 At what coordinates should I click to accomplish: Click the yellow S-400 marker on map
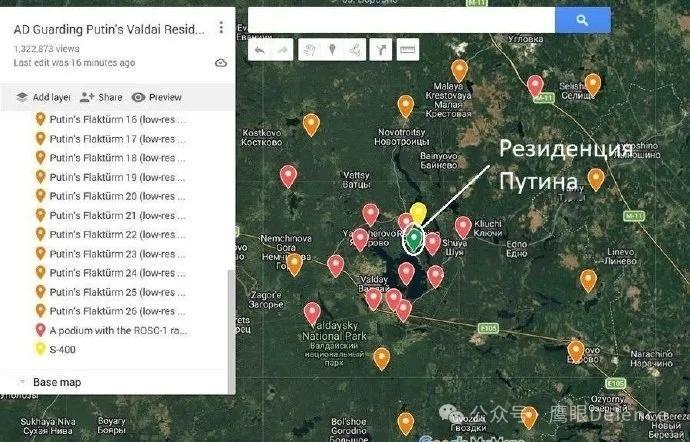pyautogui.click(x=418, y=213)
